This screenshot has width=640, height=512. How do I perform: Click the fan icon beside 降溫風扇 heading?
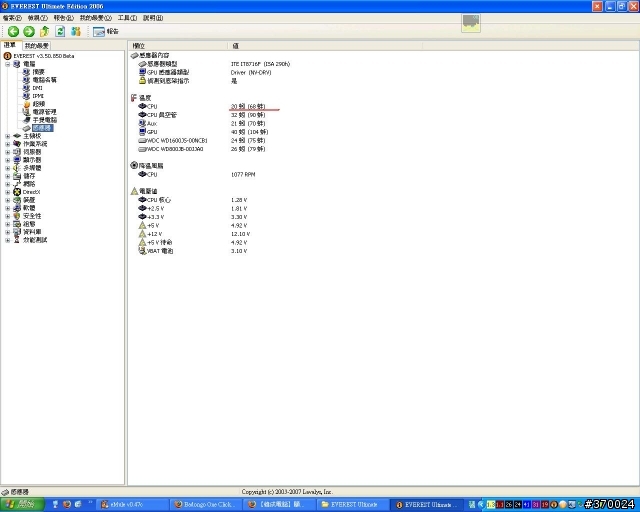point(134,165)
